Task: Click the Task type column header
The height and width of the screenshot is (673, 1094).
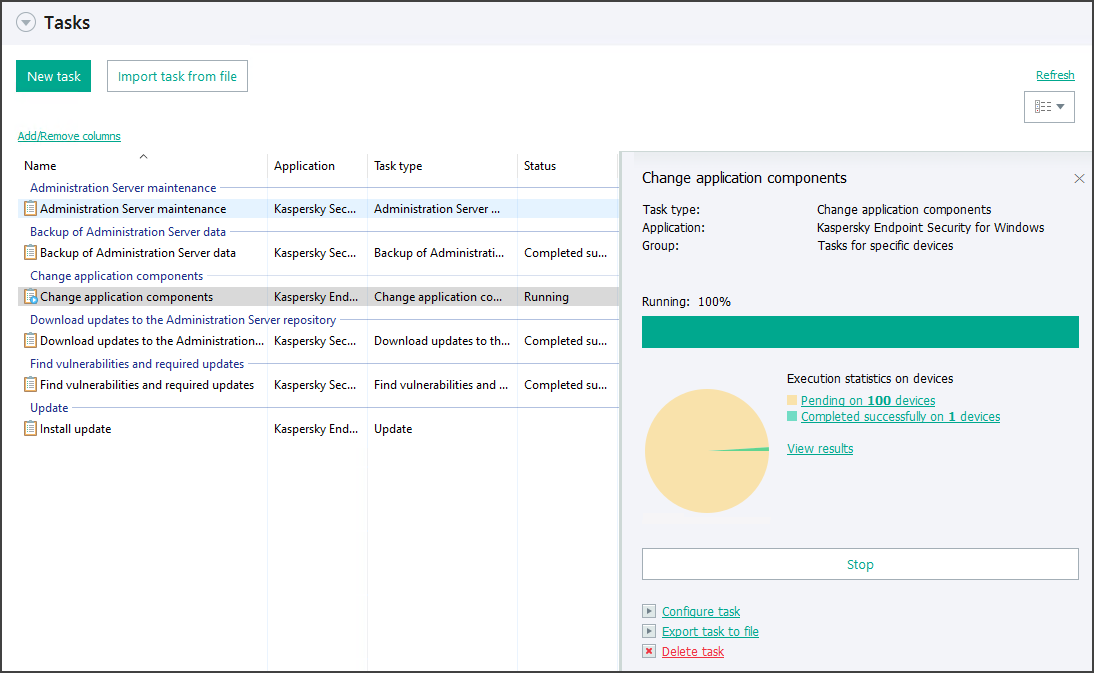Action: [x=398, y=166]
